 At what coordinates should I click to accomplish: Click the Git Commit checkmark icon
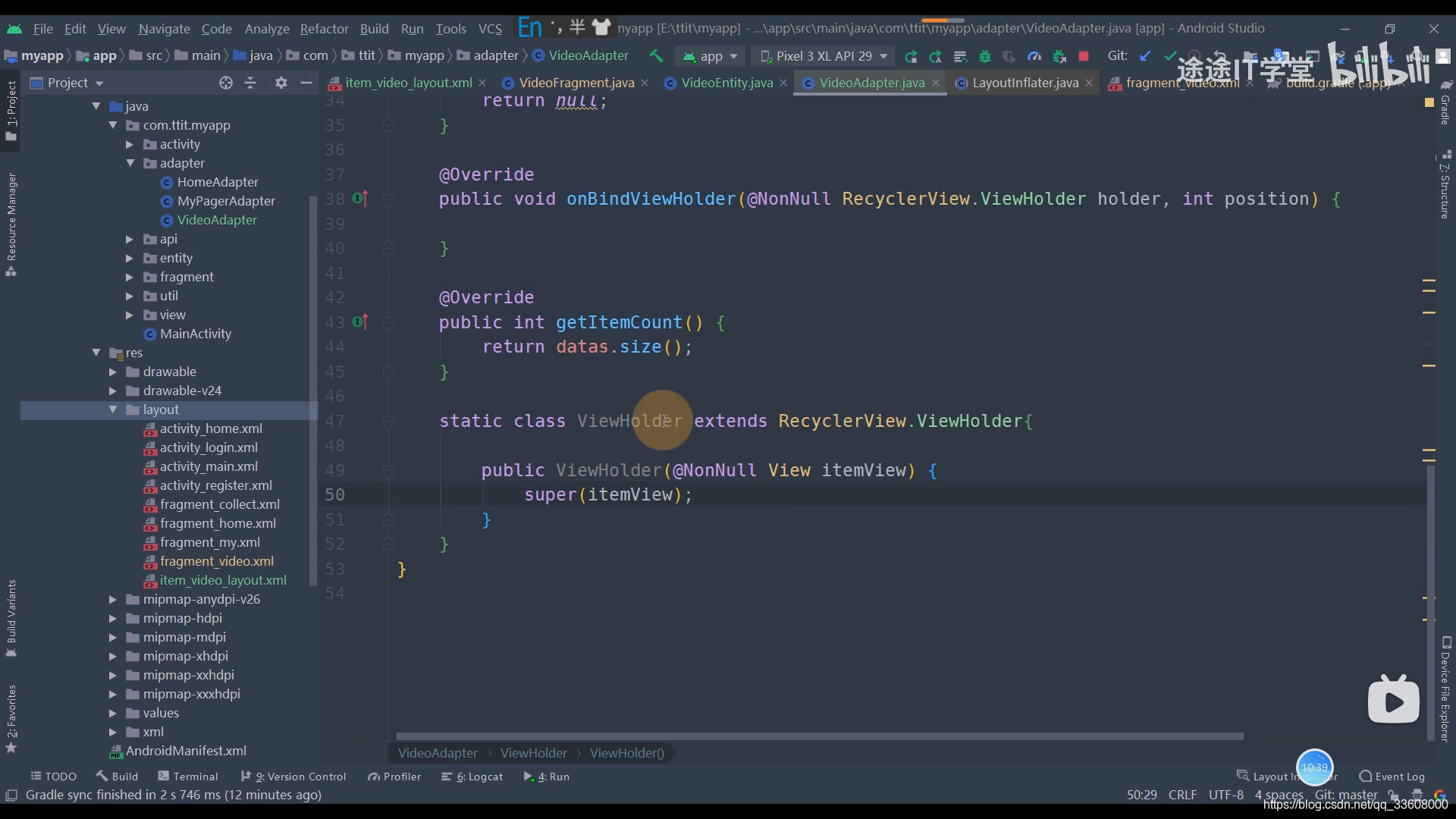(1170, 56)
